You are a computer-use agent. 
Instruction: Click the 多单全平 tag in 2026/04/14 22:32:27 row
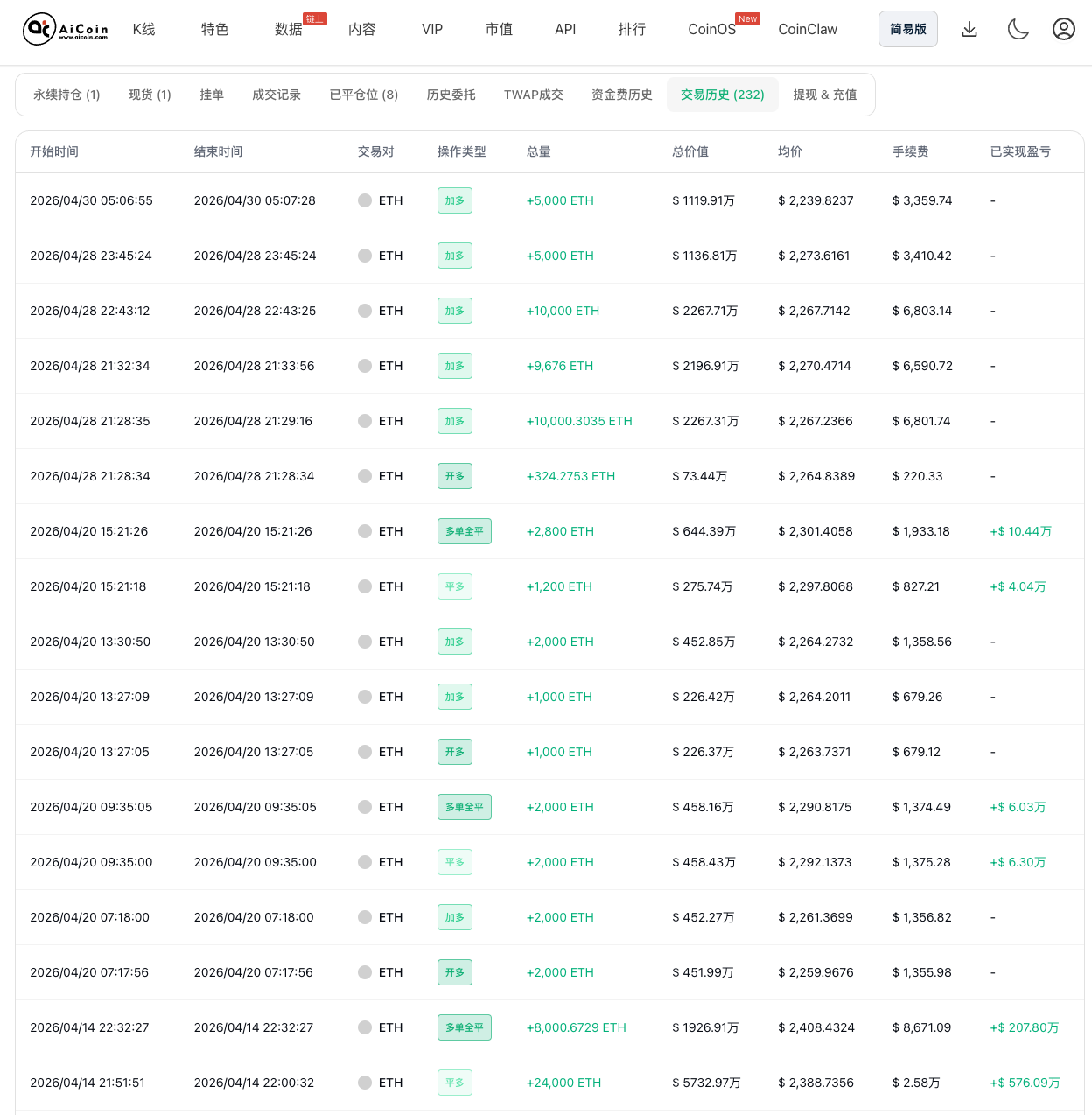[465, 1027]
